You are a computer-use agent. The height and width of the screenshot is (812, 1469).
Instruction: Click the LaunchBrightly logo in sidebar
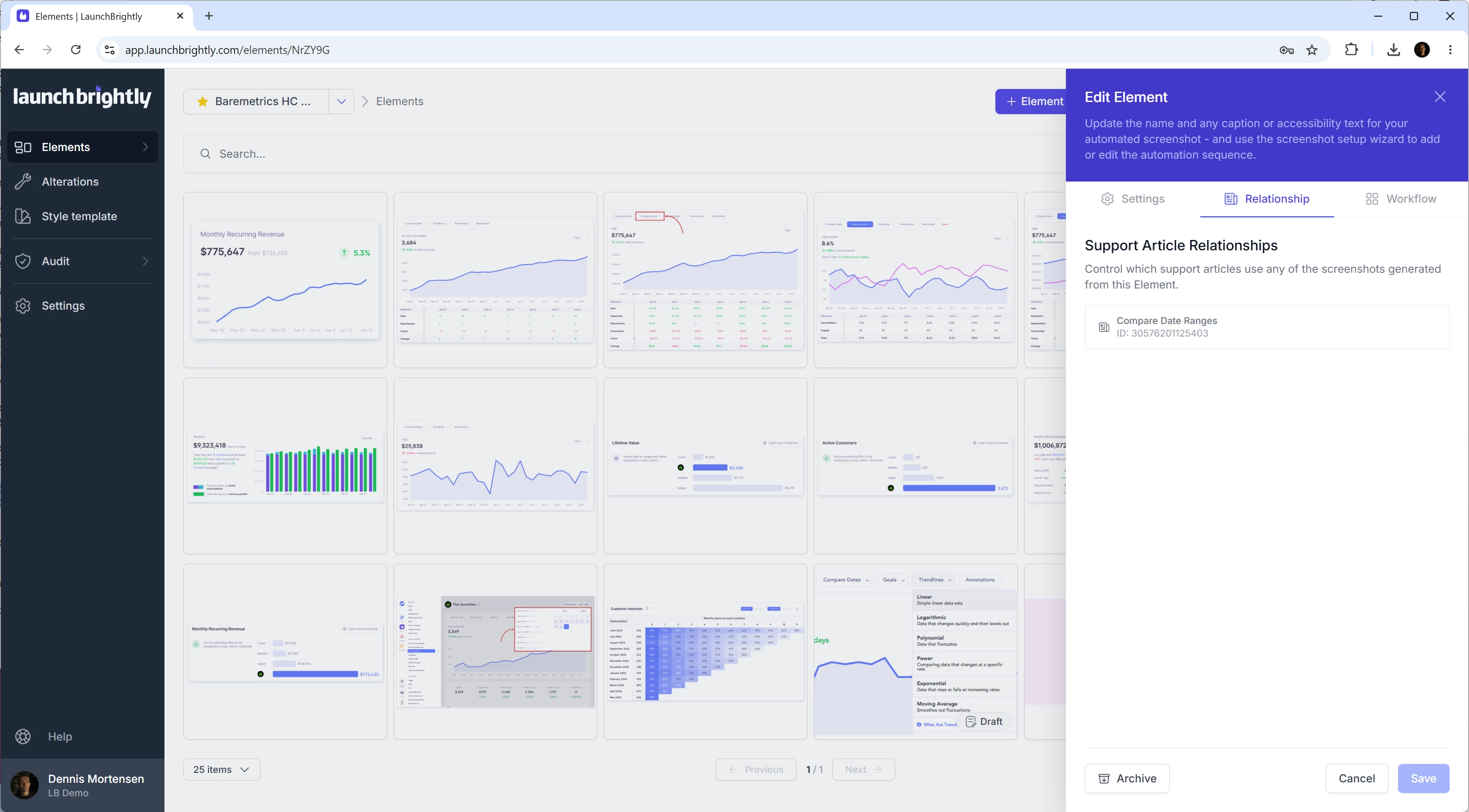pos(82,96)
